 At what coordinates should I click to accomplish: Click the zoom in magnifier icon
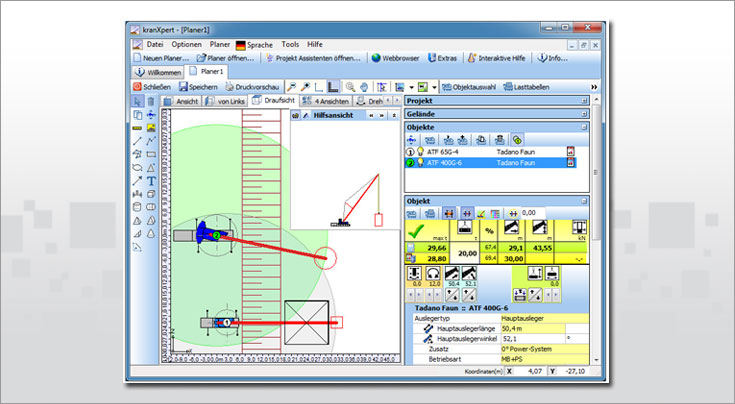(305, 87)
